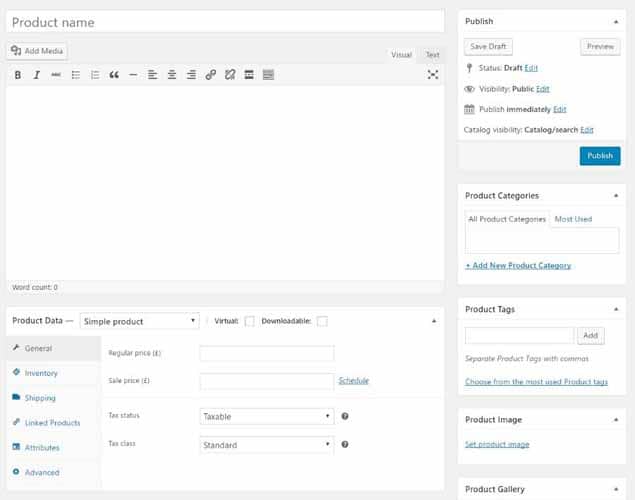Click the Preview button
This screenshot has height=500, width=635.
click(600, 47)
